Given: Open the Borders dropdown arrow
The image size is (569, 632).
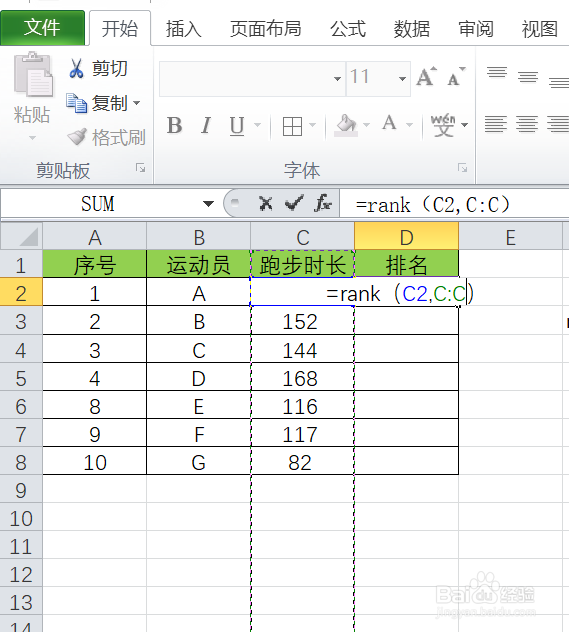Looking at the screenshot, I should [x=312, y=125].
